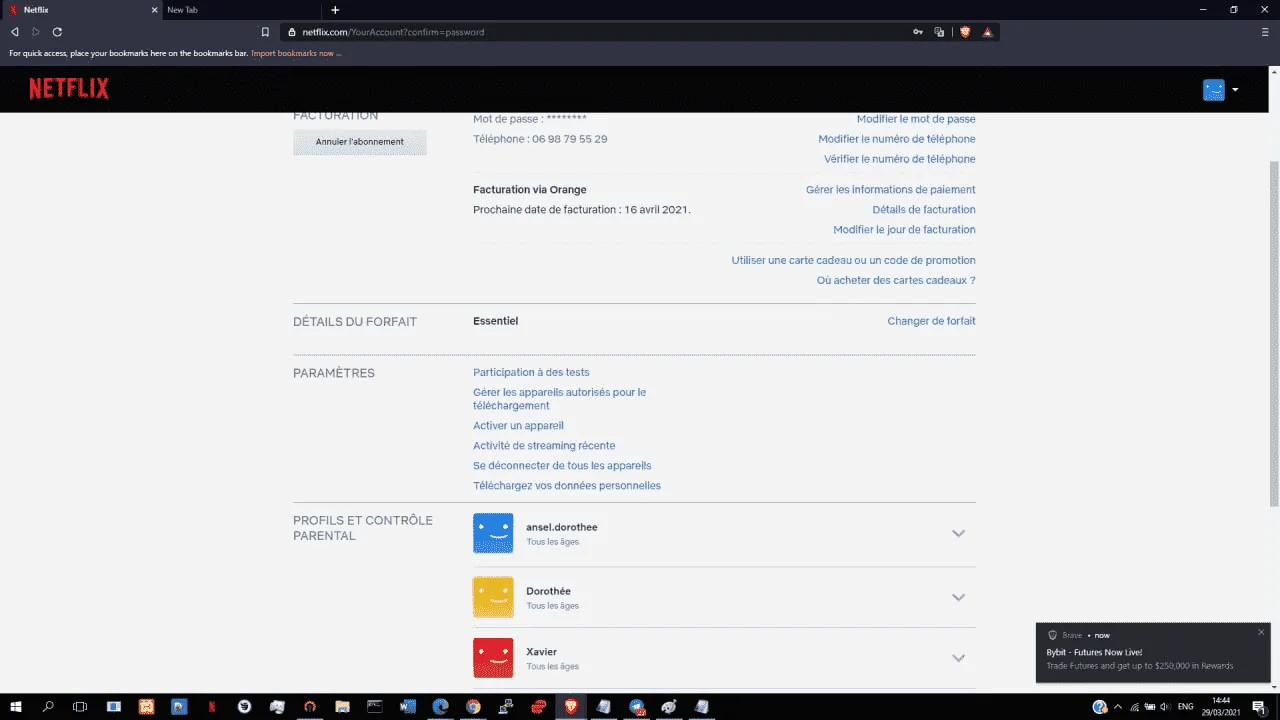This screenshot has width=1280, height=720.
Task: Click Où acheter des cartes cadeaux link
Action: pyautogui.click(x=896, y=281)
